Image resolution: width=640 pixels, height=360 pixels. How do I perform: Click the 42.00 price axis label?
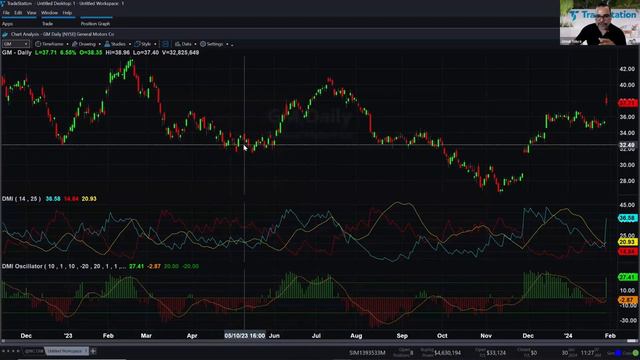tap(627, 69)
